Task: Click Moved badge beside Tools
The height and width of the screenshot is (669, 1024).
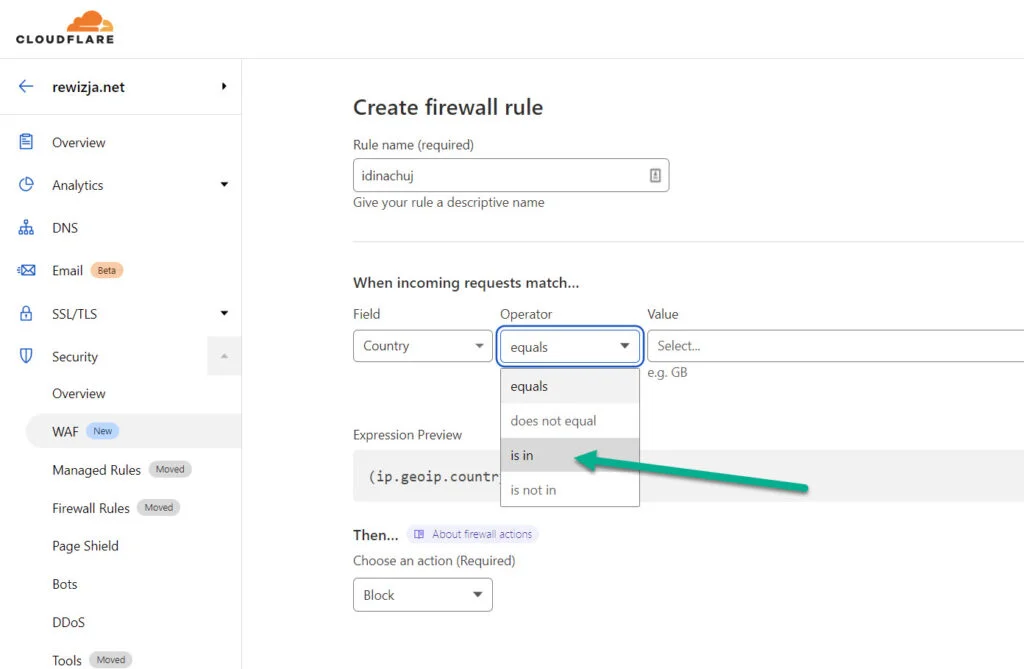Action: 111,659
